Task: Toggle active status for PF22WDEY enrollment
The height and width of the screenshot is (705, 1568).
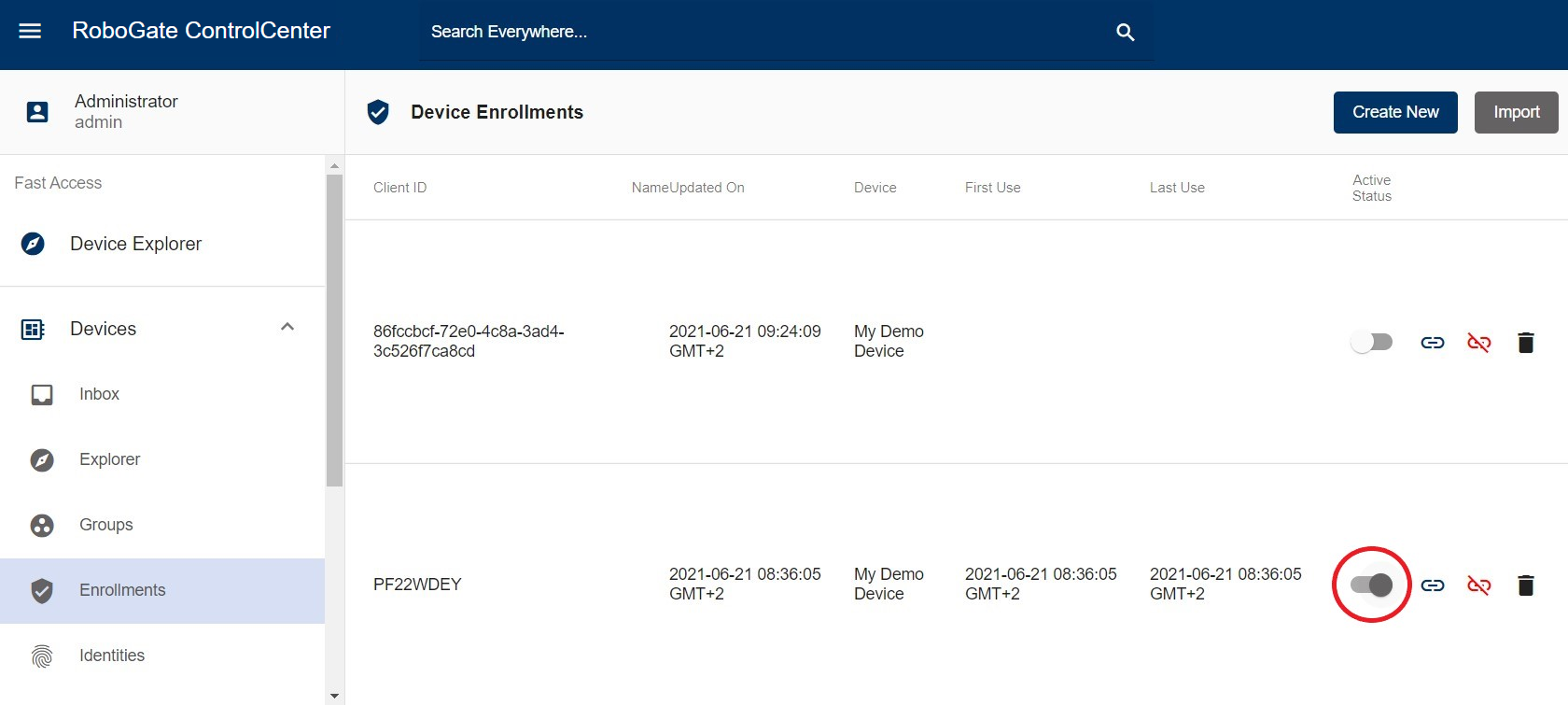Action: click(x=1371, y=585)
